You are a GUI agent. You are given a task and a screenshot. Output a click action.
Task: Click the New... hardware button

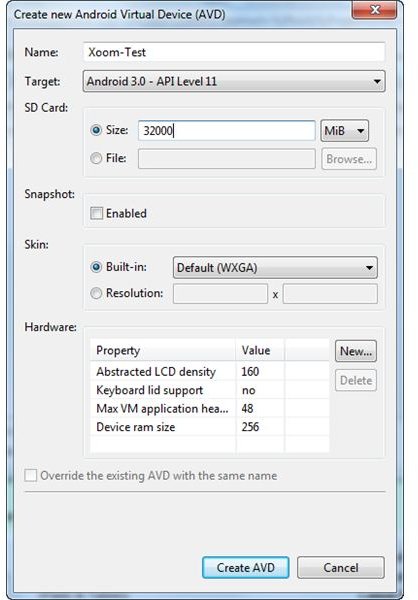(356, 351)
